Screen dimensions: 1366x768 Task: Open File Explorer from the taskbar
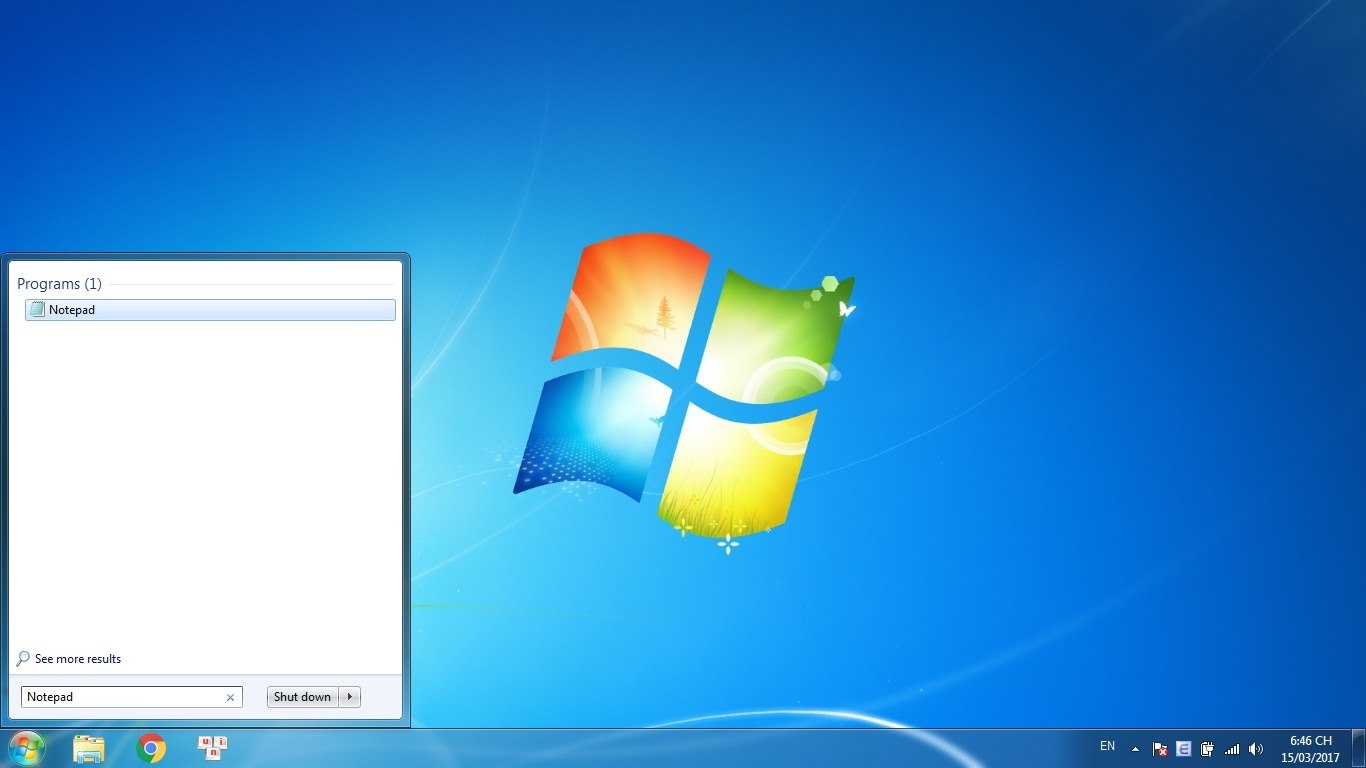coord(89,748)
